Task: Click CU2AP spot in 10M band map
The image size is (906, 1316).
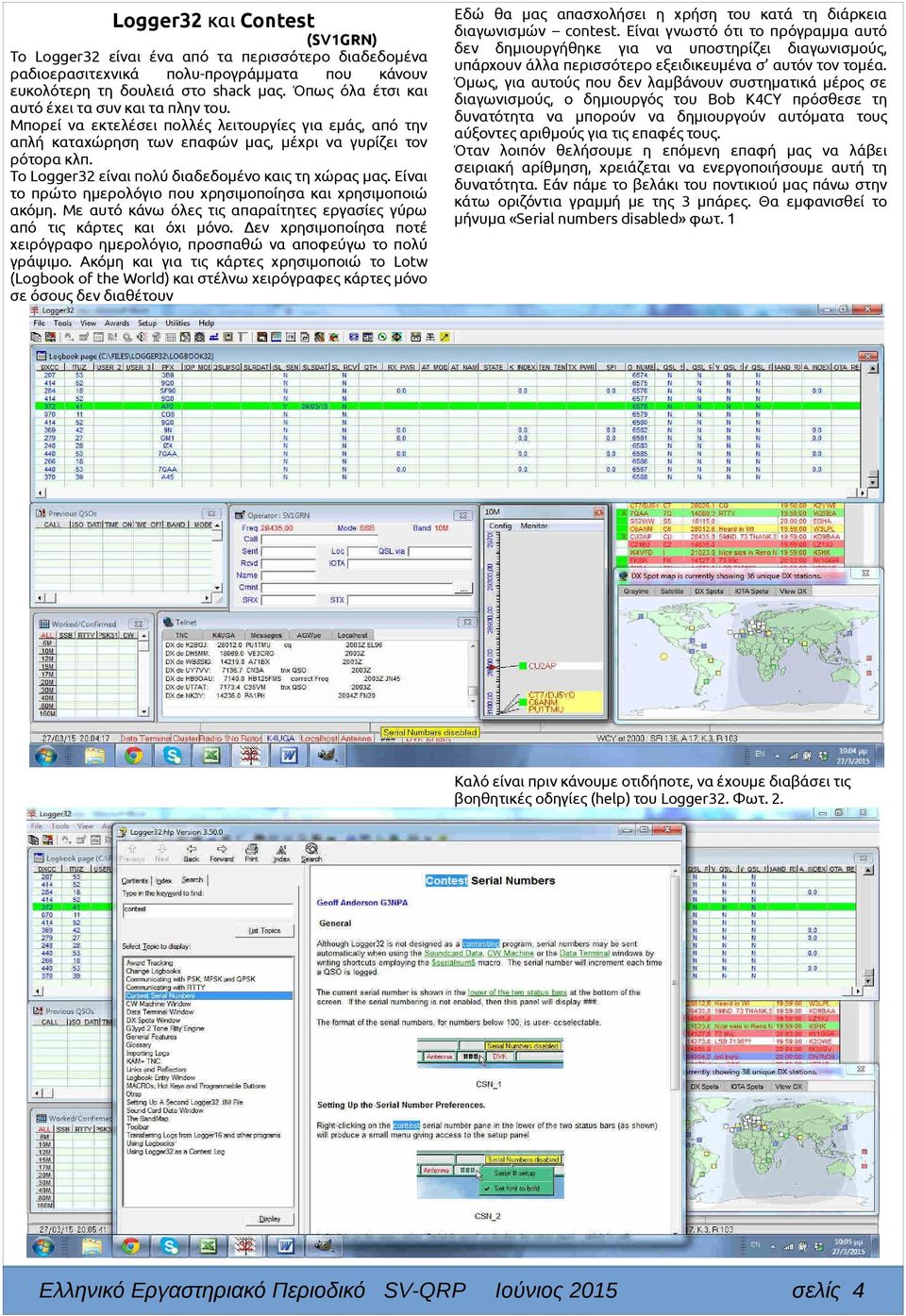Action: (x=542, y=665)
